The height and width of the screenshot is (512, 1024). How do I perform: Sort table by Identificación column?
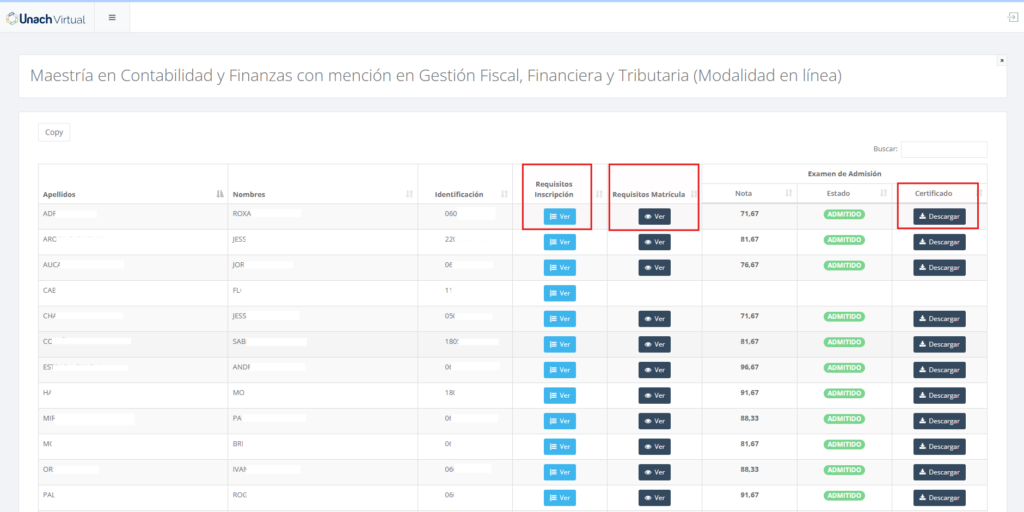point(464,194)
